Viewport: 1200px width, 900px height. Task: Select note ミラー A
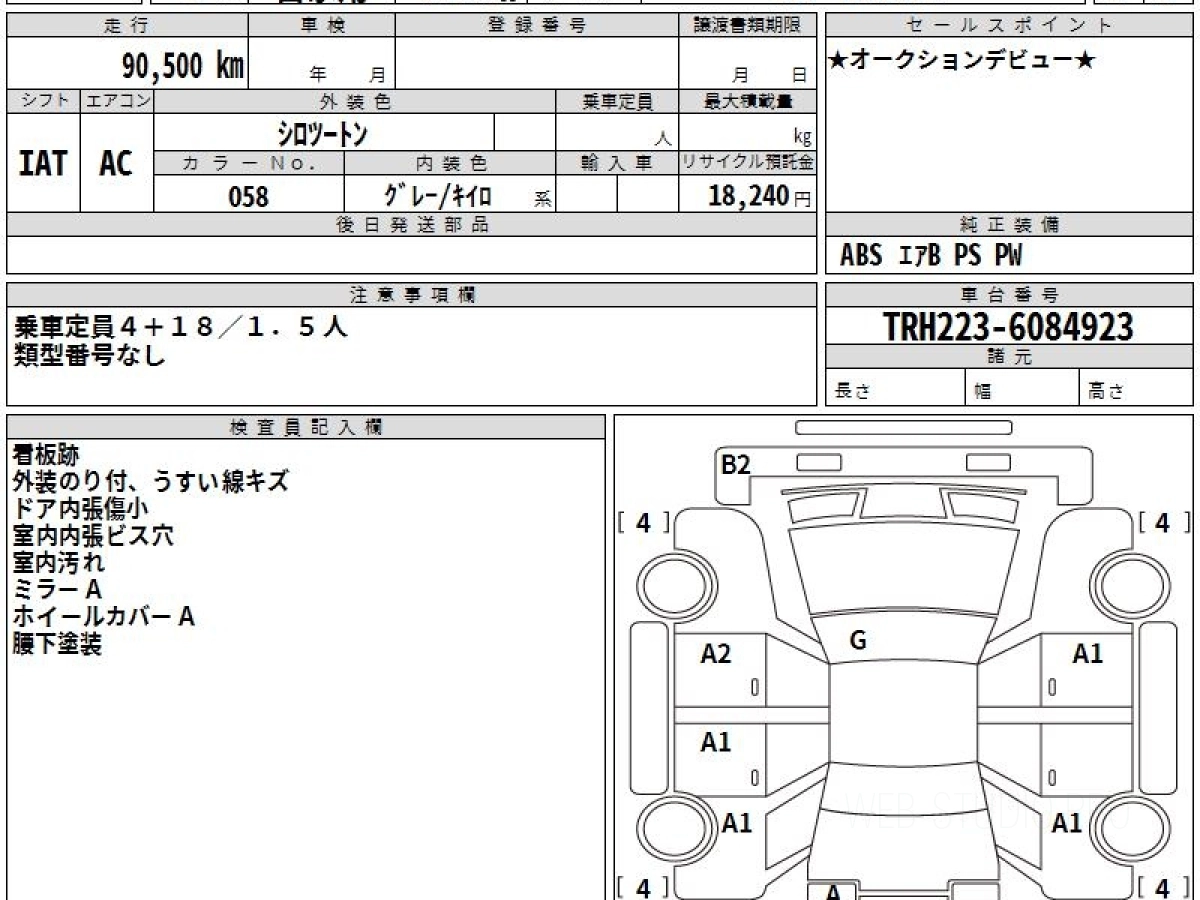(57, 589)
